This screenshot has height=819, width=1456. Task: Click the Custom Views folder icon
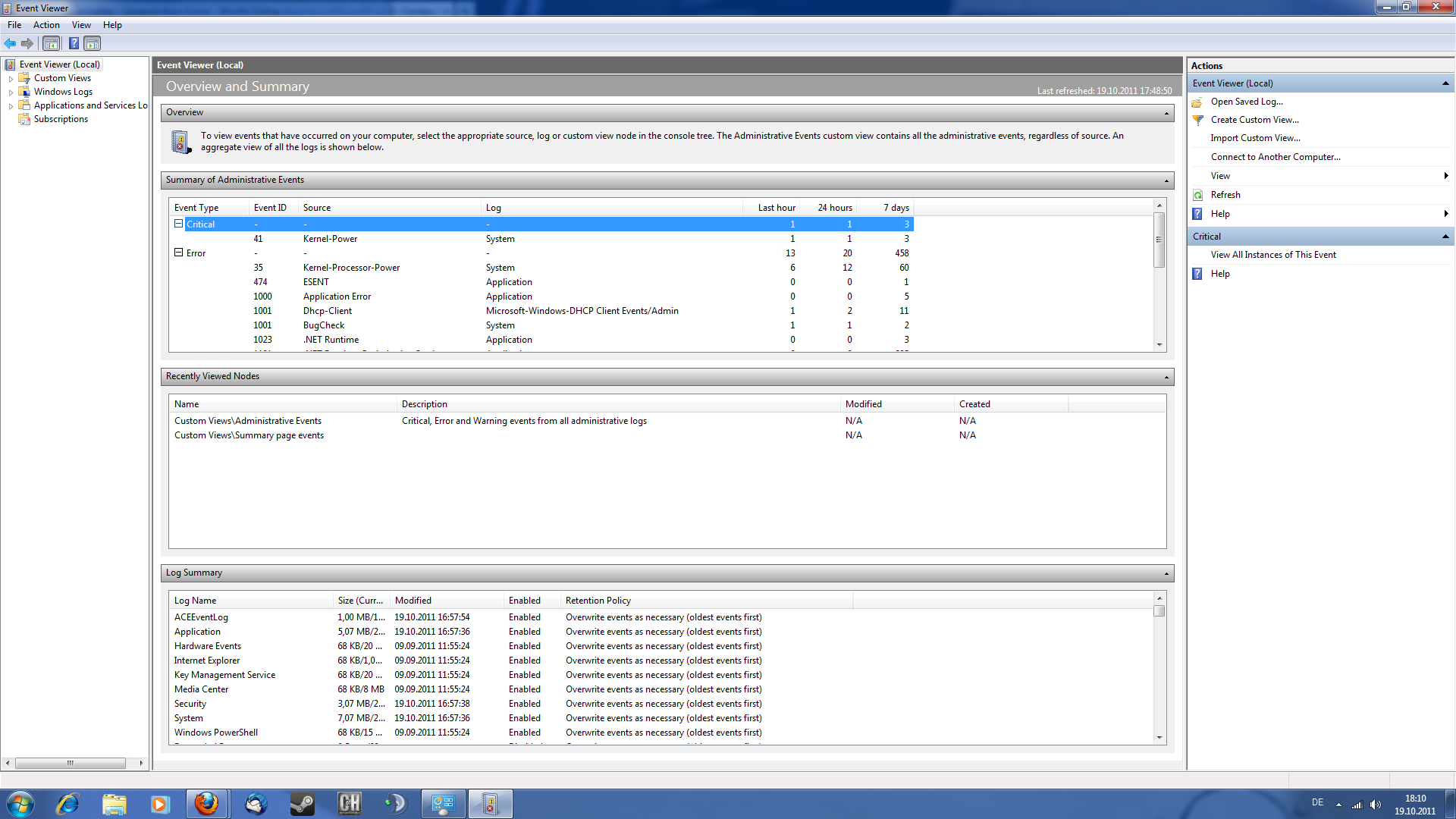tap(24, 78)
